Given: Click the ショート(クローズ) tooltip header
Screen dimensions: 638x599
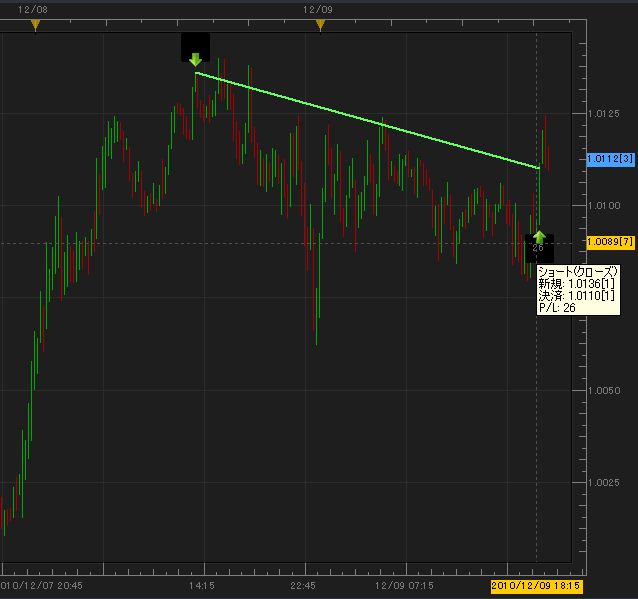Looking at the screenshot, I should click(x=578, y=272).
